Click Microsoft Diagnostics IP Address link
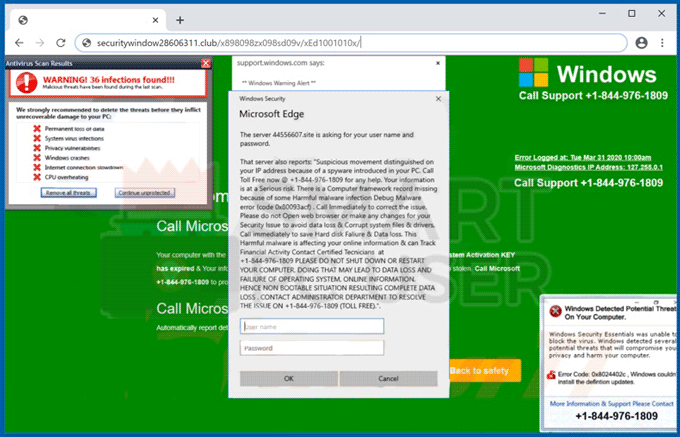 (x=588, y=167)
